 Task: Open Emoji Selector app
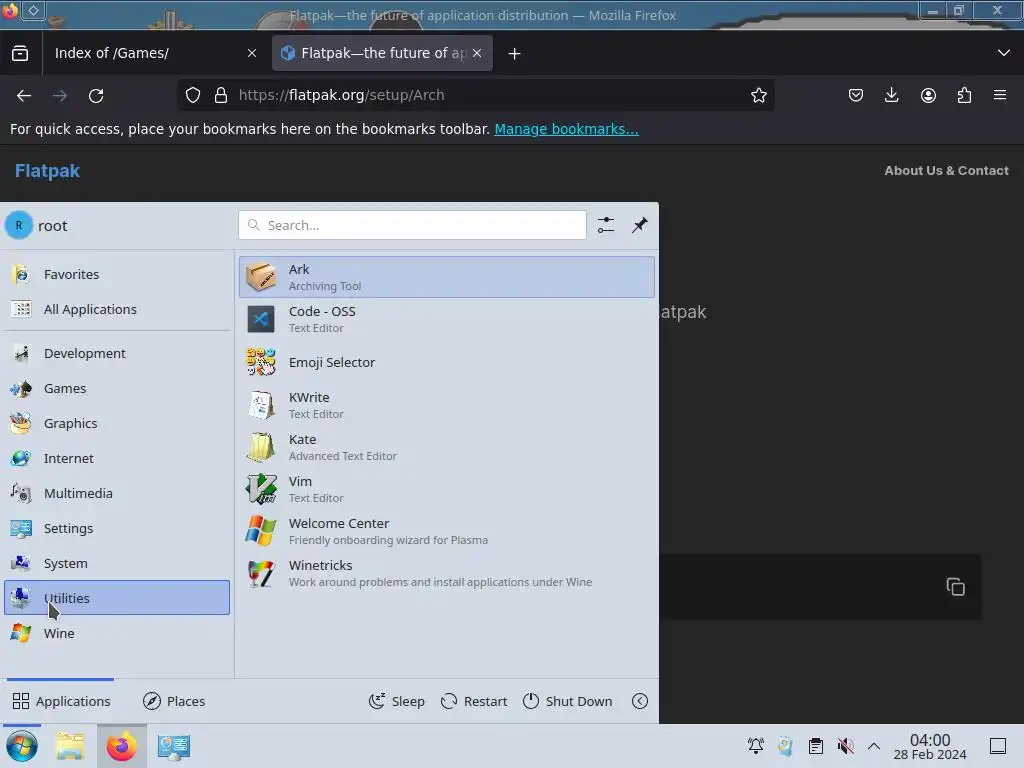click(x=447, y=362)
